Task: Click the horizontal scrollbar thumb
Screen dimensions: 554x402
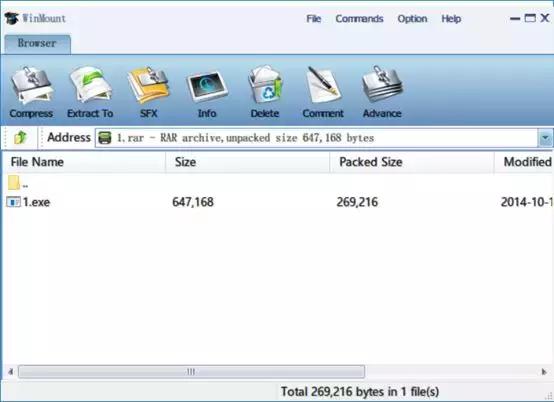Action: tap(191, 372)
